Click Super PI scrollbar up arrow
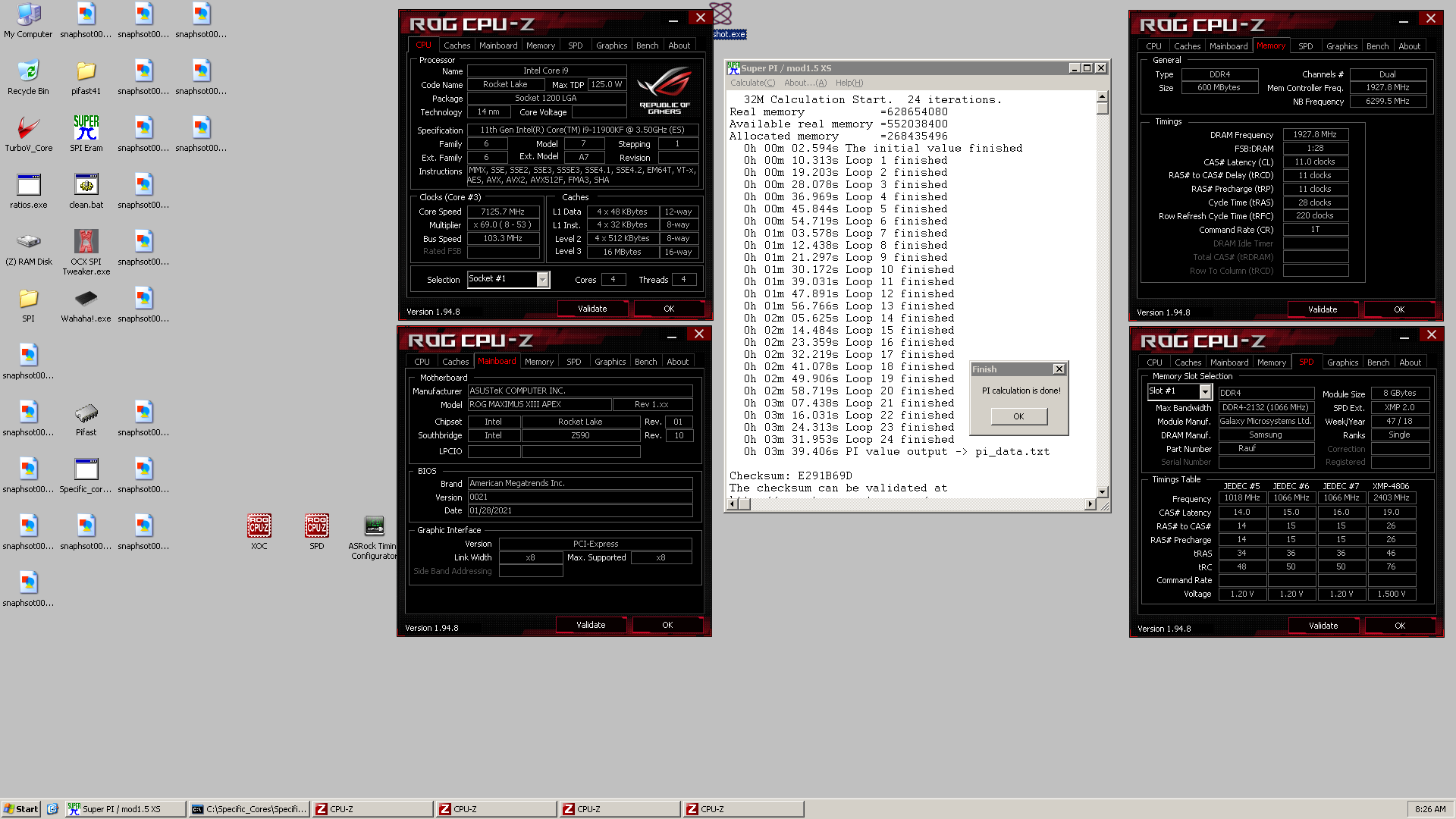This screenshot has width=1456, height=819. tap(1103, 96)
